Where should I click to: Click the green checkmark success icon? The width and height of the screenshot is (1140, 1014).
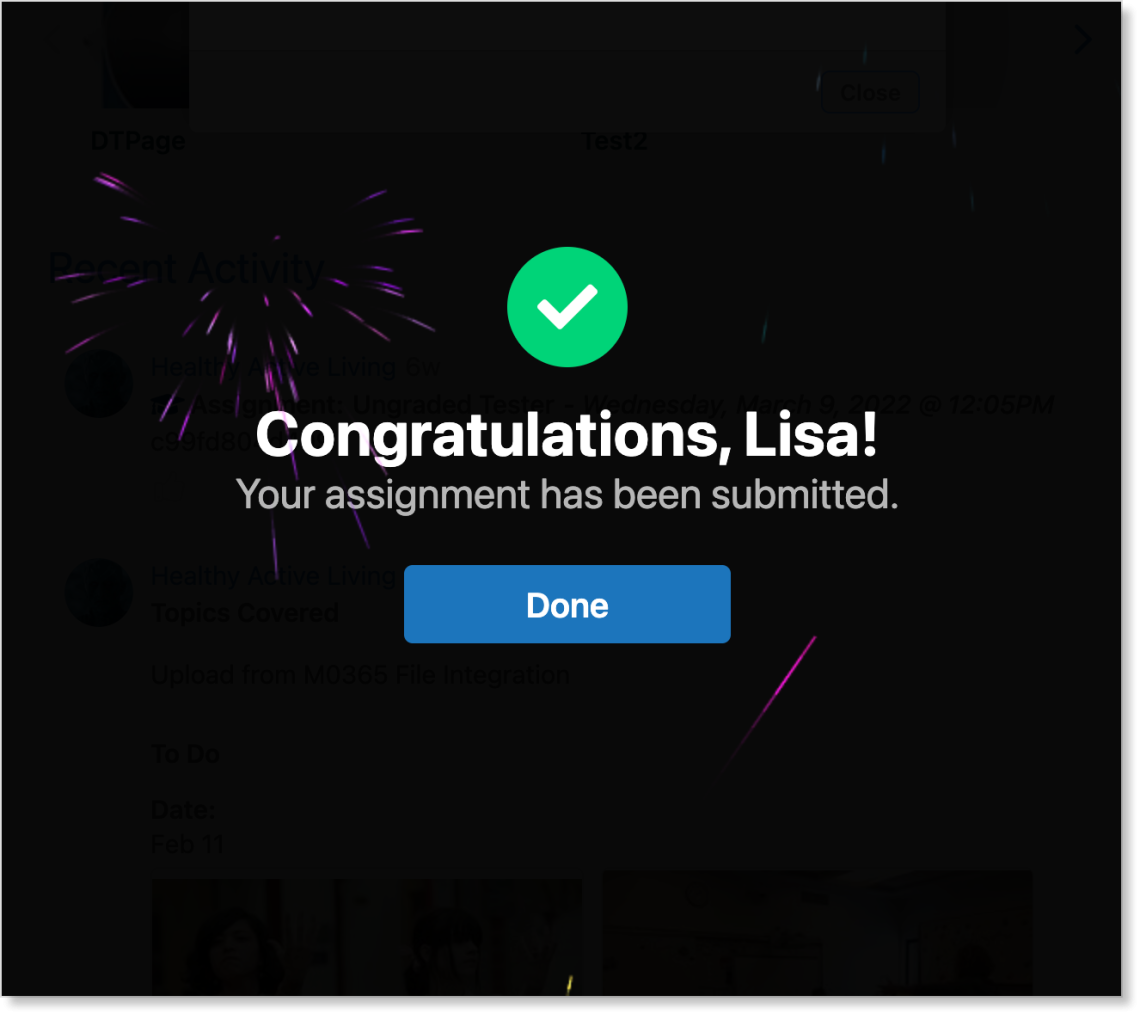pos(567,307)
